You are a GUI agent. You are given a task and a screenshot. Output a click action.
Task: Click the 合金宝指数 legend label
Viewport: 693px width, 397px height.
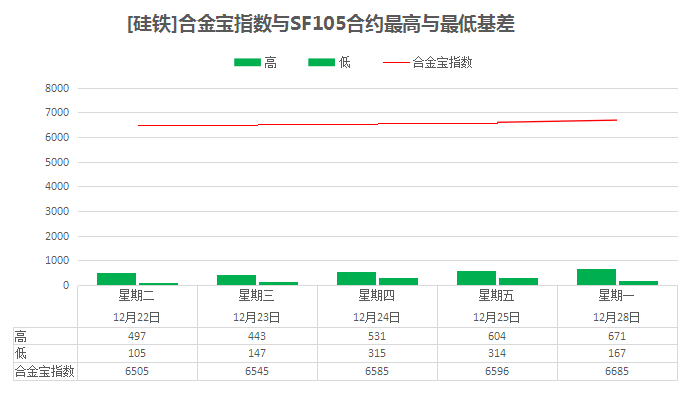(442, 62)
